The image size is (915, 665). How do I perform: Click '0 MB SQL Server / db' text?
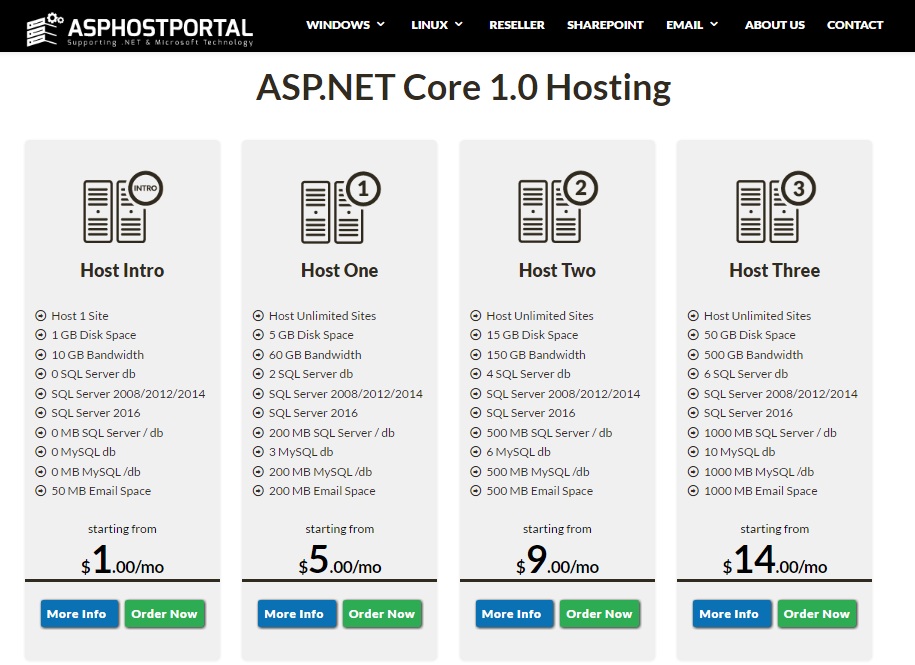click(x=107, y=433)
